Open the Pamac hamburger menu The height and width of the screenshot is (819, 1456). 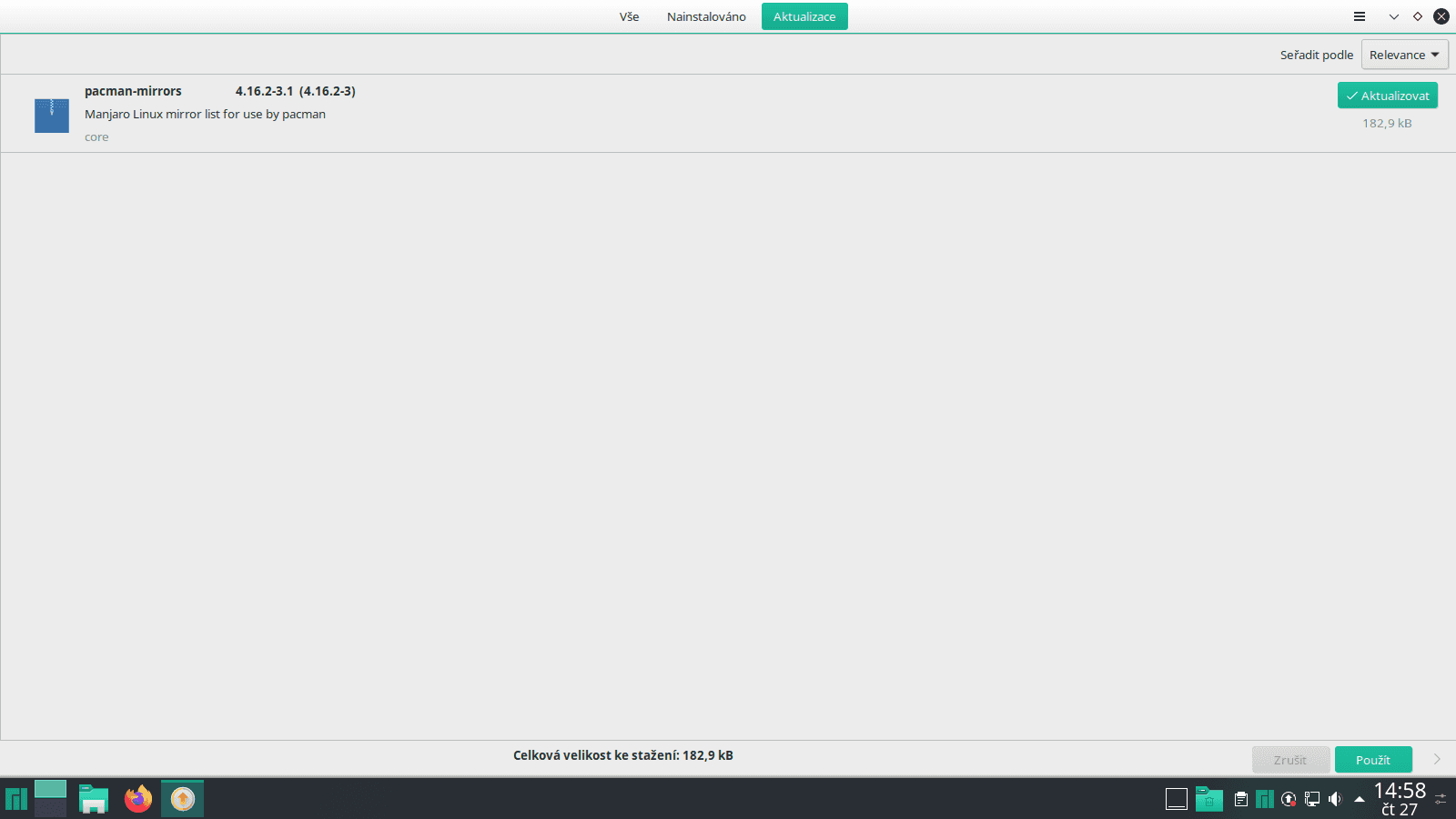[1360, 16]
